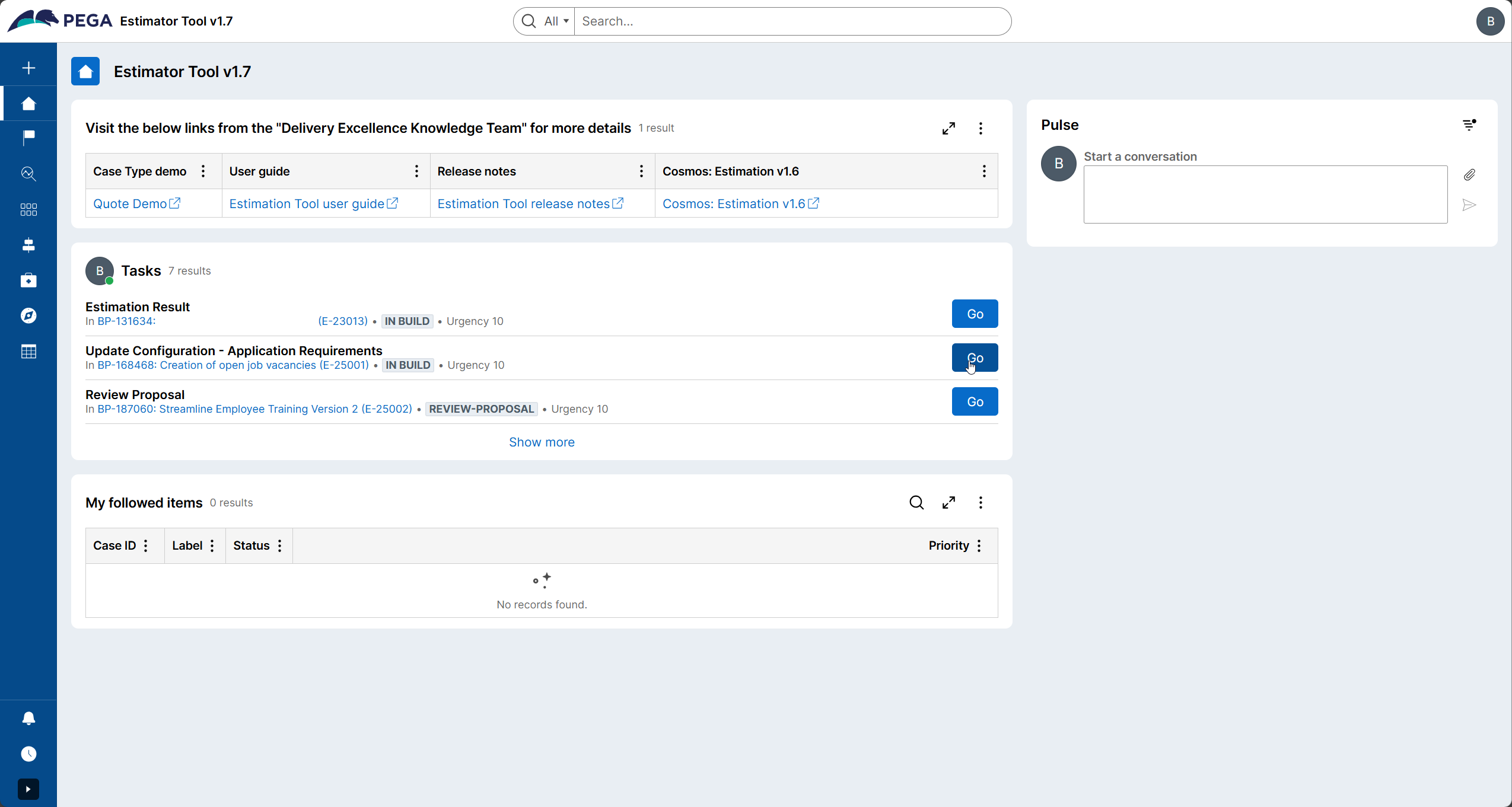The height and width of the screenshot is (807, 1512).
Task: Expand My followed items to full view
Action: pyautogui.click(x=948, y=502)
